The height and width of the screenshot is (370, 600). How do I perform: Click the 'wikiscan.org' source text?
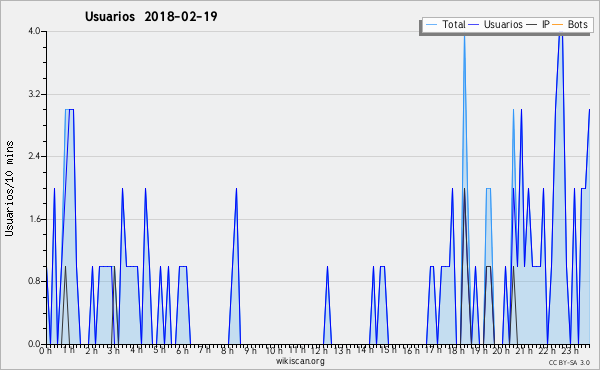[300, 361]
